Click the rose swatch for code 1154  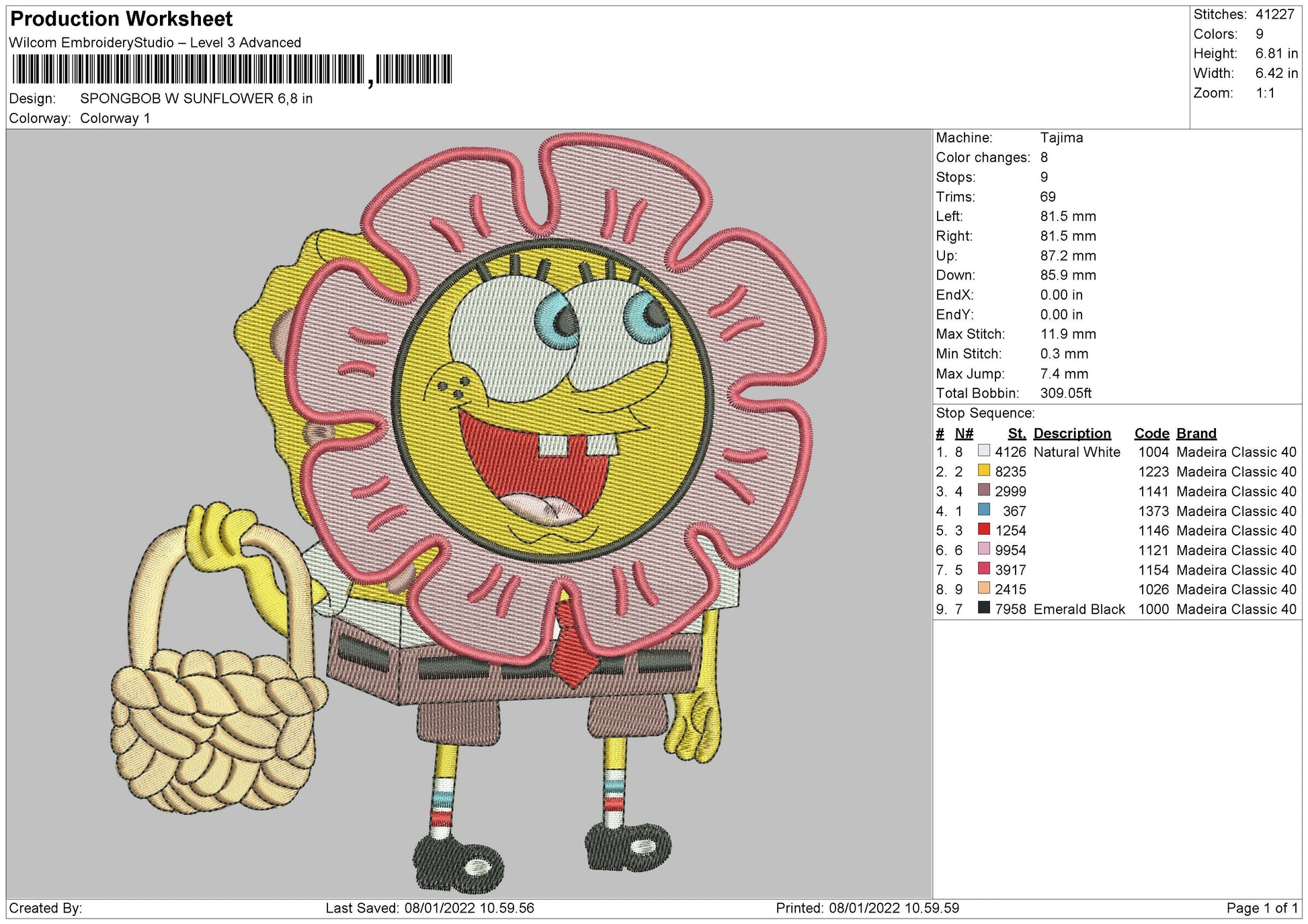coord(984,569)
